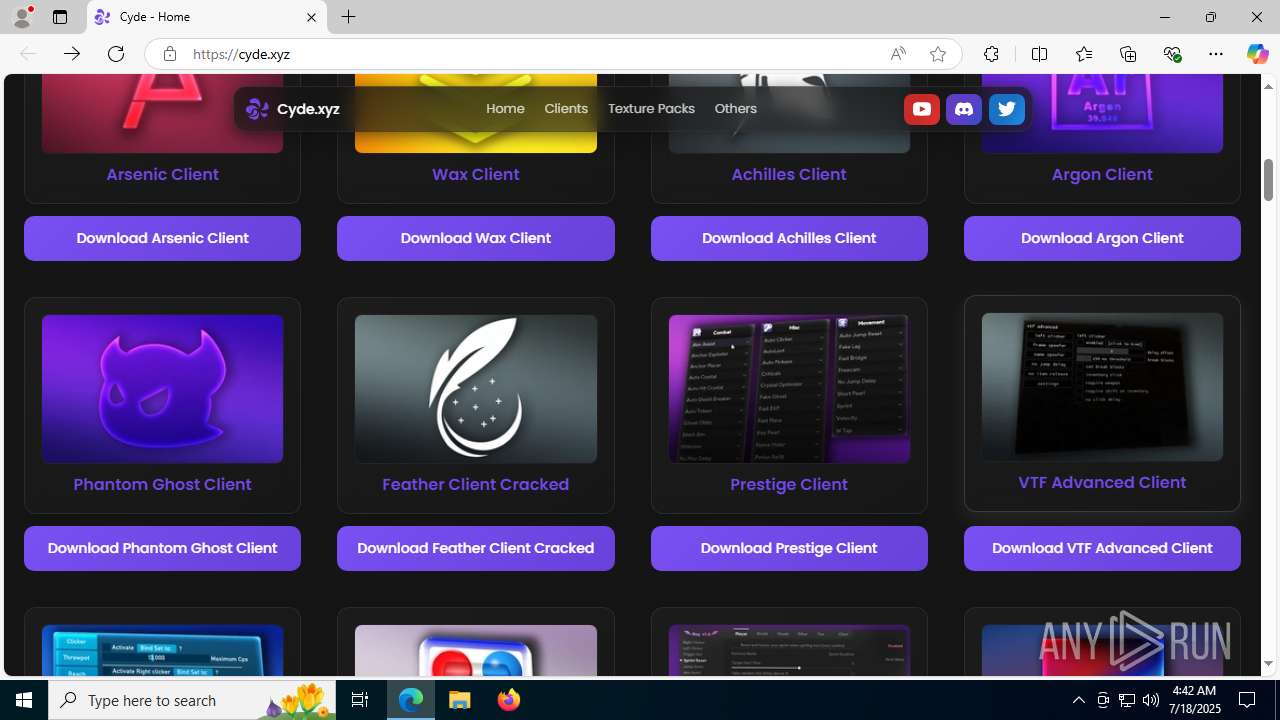
Task: Click the Phantom Ghost Client title
Action: point(162,484)
